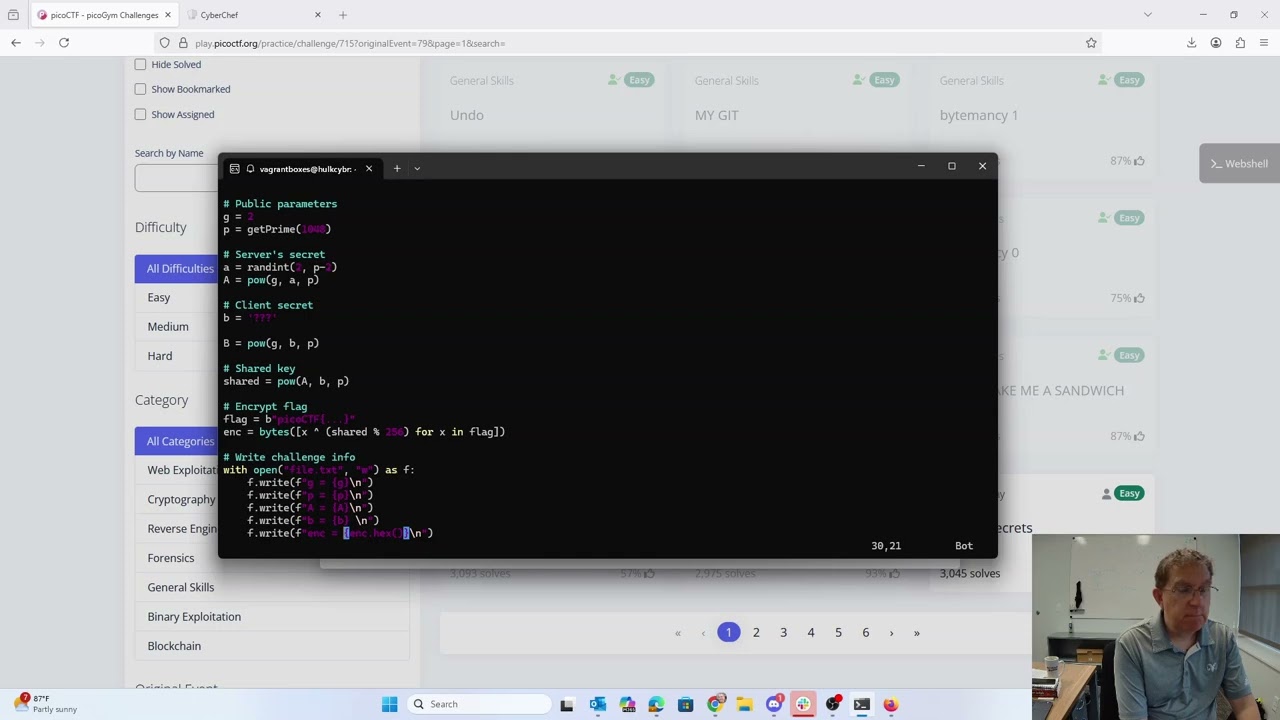Go to page 5 of challenges

[x=838, y=632]
